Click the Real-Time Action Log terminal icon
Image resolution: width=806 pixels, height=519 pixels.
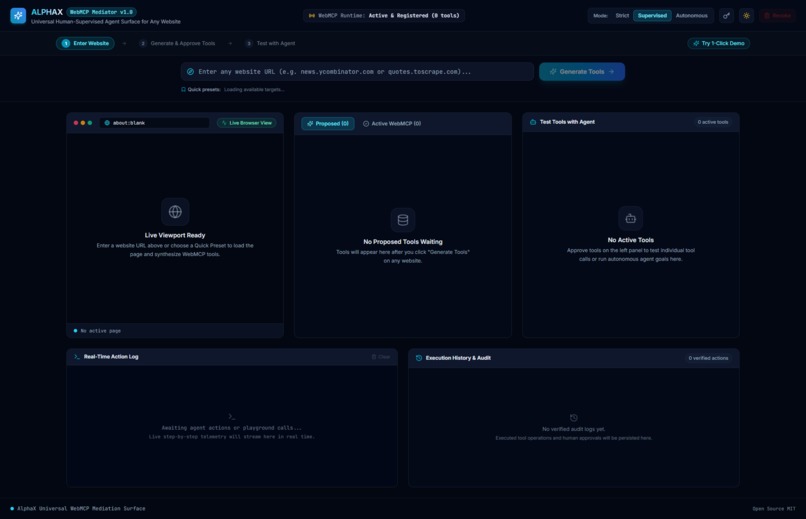click(x=77, y=356)
